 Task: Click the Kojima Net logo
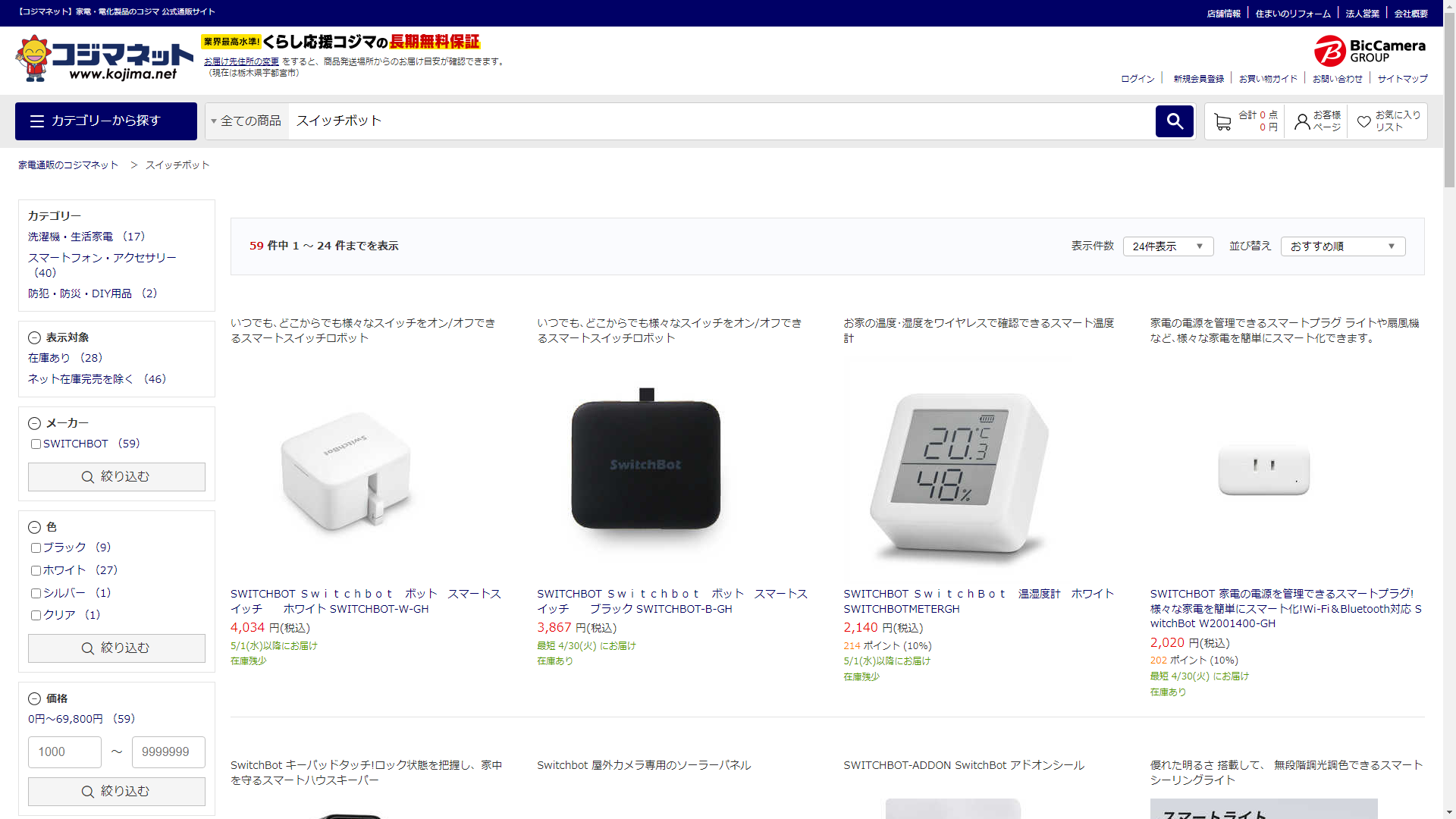coord(104,58)
